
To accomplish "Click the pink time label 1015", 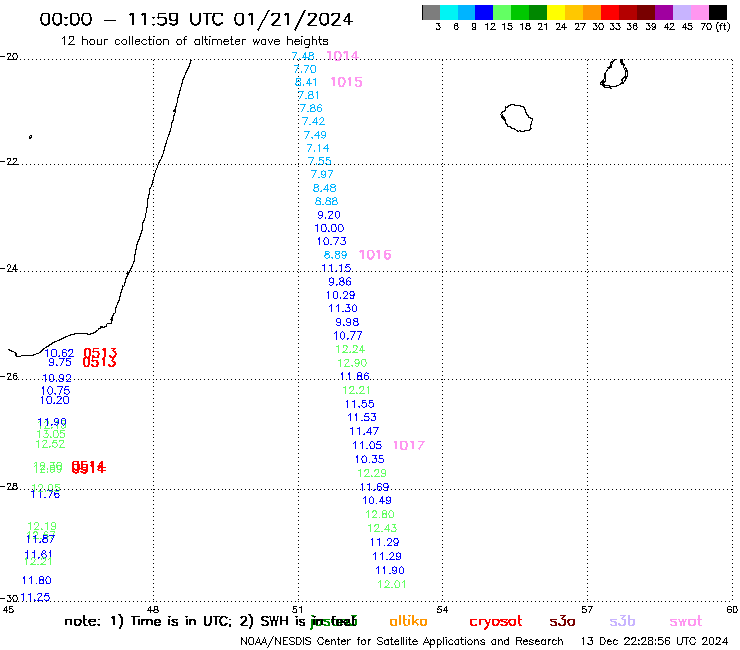I will tap(346, 82).
